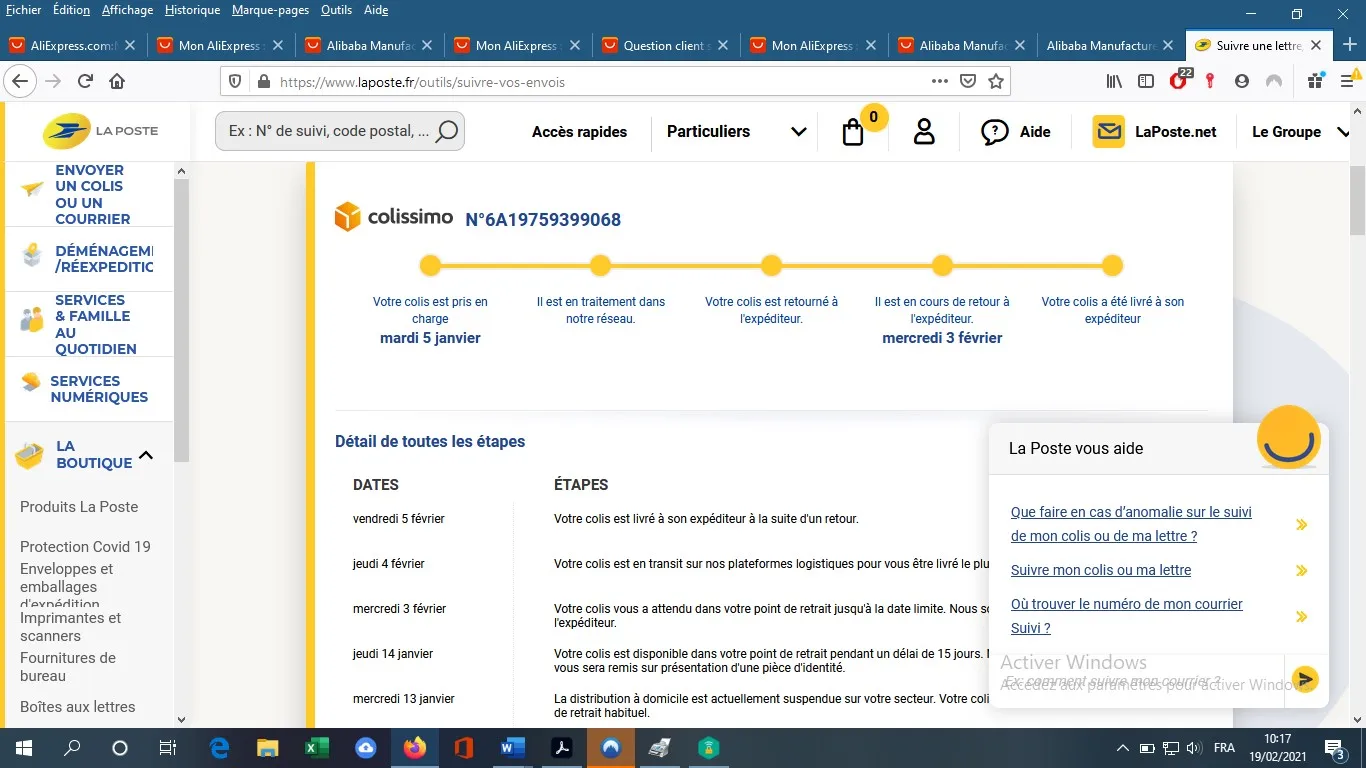Open 'Où trouver le numéro de mon courrier' link
The image size is (1366, 768).
pos(1127,616)
